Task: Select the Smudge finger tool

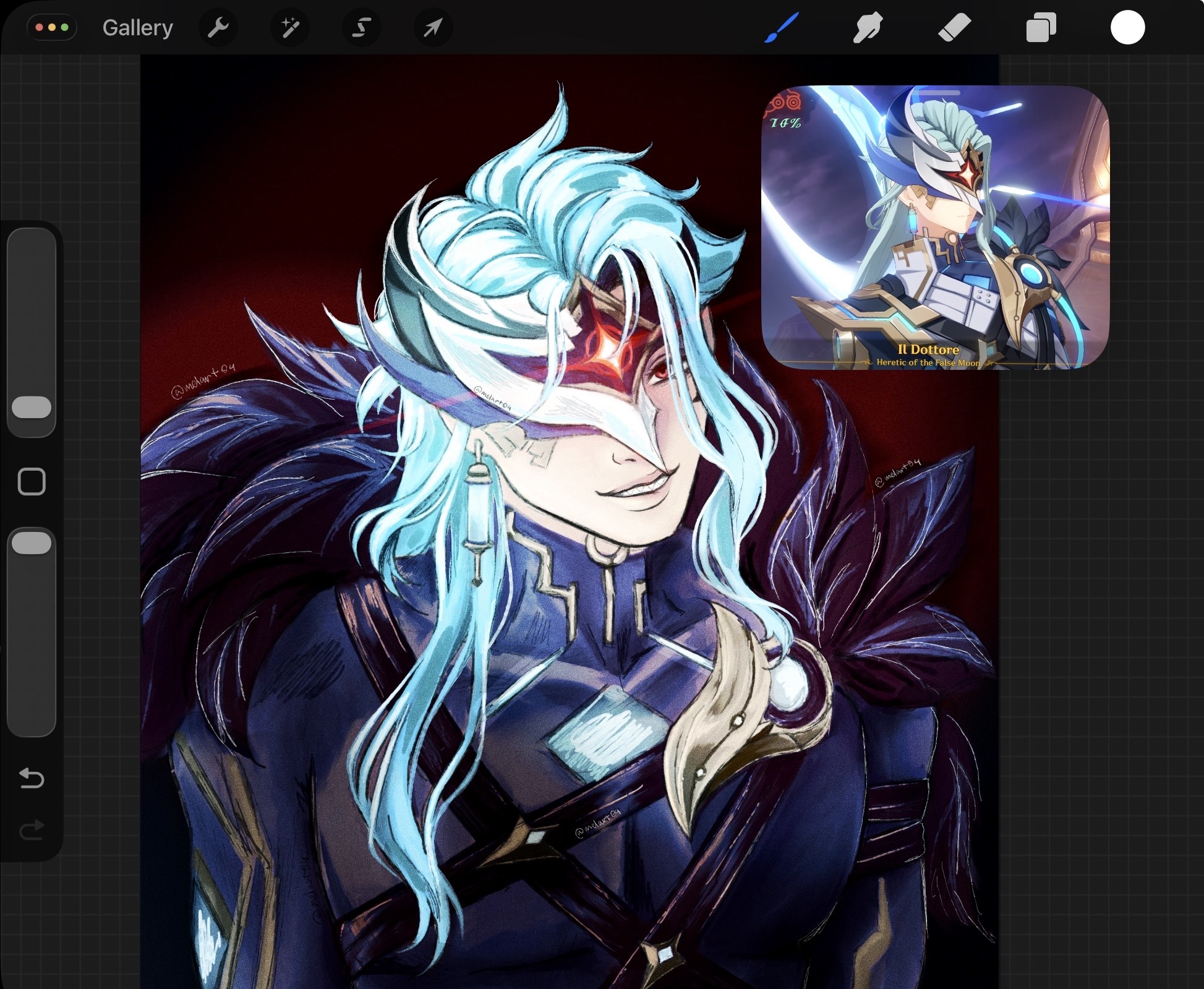Action: [867, 28]
